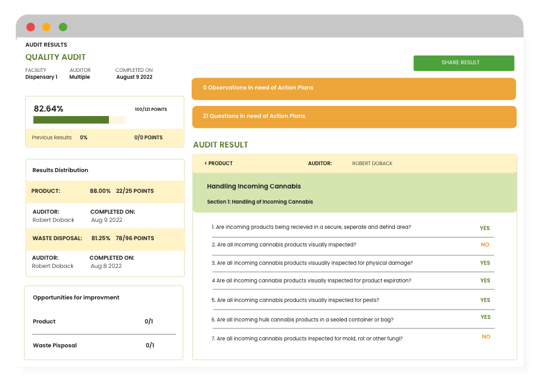Image resolution: width=550 pixels, height=382 pixels.
Task: Click YES answer for pests question
Action: click(485, 300)
